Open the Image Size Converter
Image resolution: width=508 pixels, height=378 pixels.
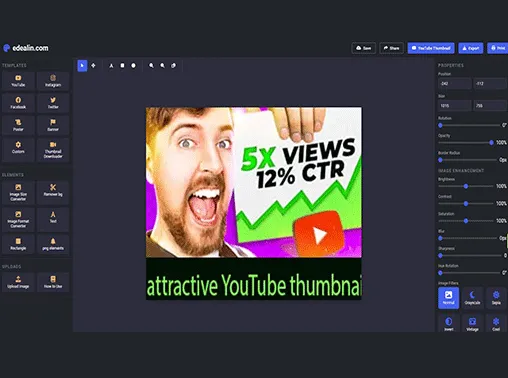[18, 192]
